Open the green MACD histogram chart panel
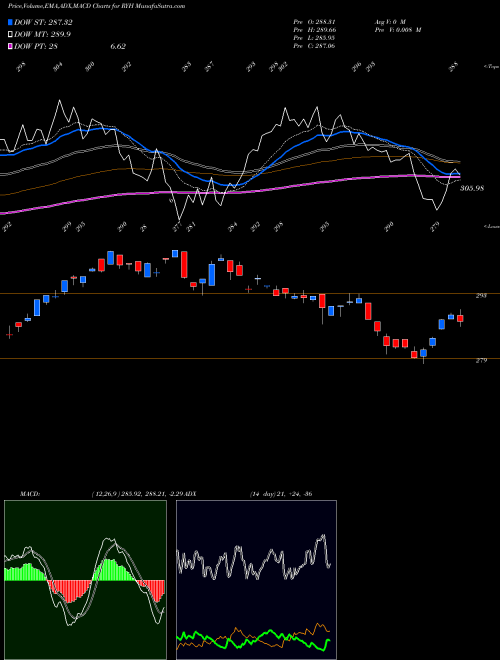The width and height of the screenshot is (500, 660). [x=85, y=580]
